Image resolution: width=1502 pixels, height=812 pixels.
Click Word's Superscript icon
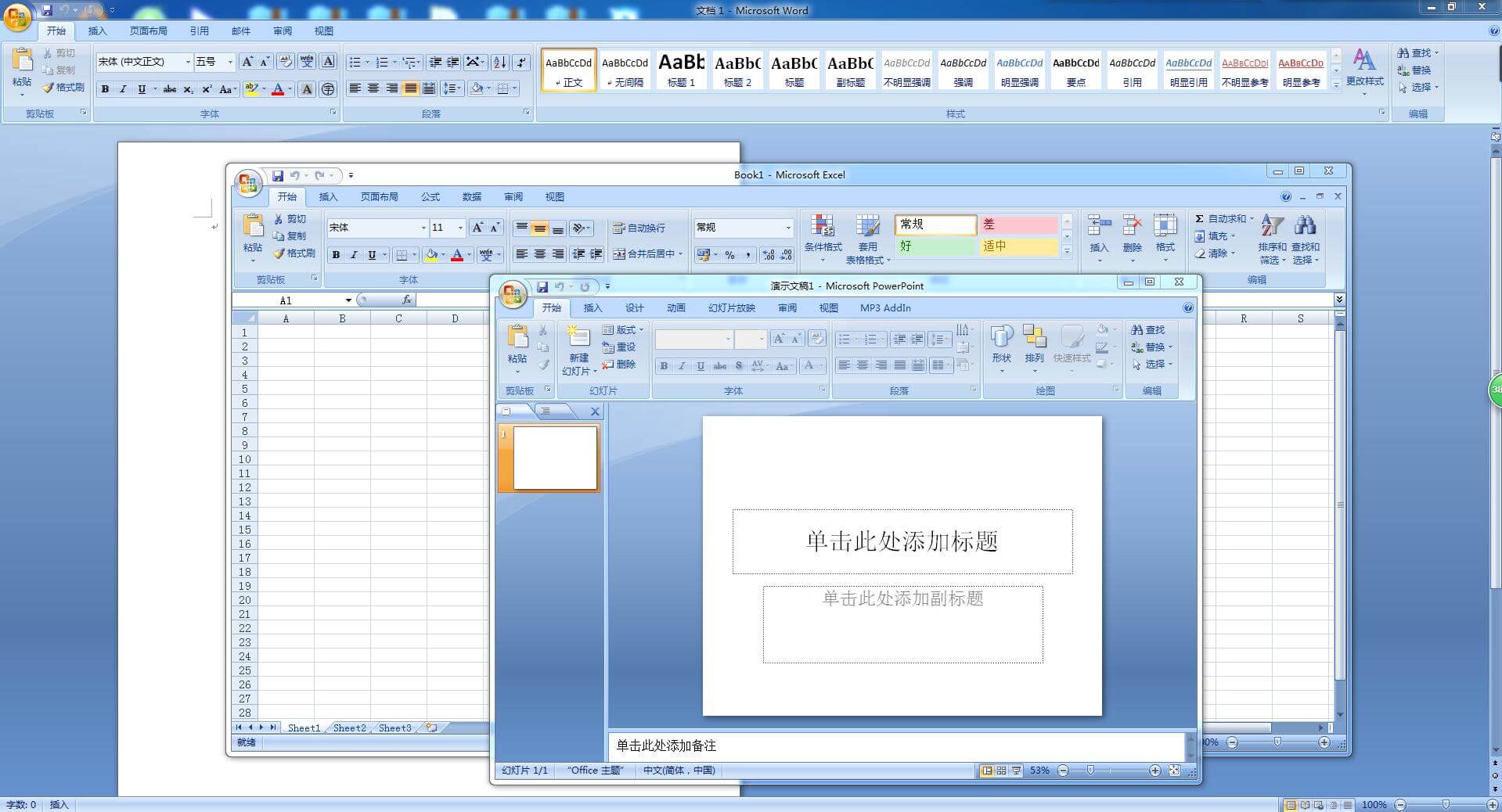207,89
